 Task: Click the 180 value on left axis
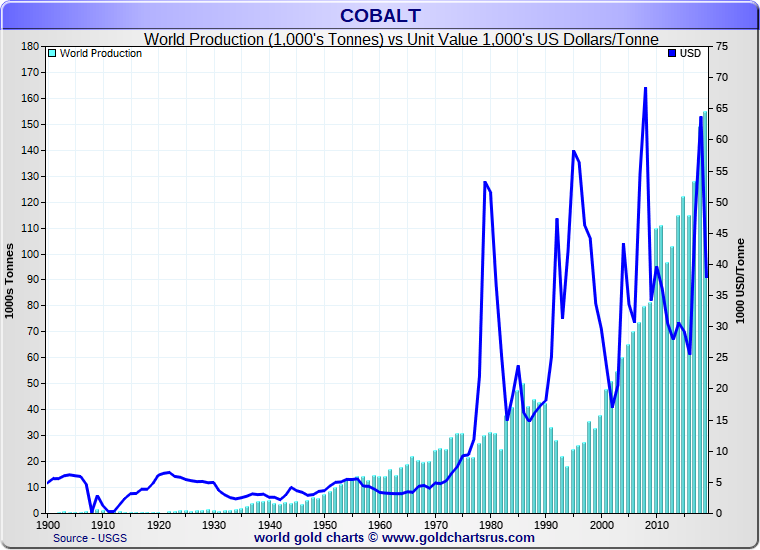pos(29,47)
